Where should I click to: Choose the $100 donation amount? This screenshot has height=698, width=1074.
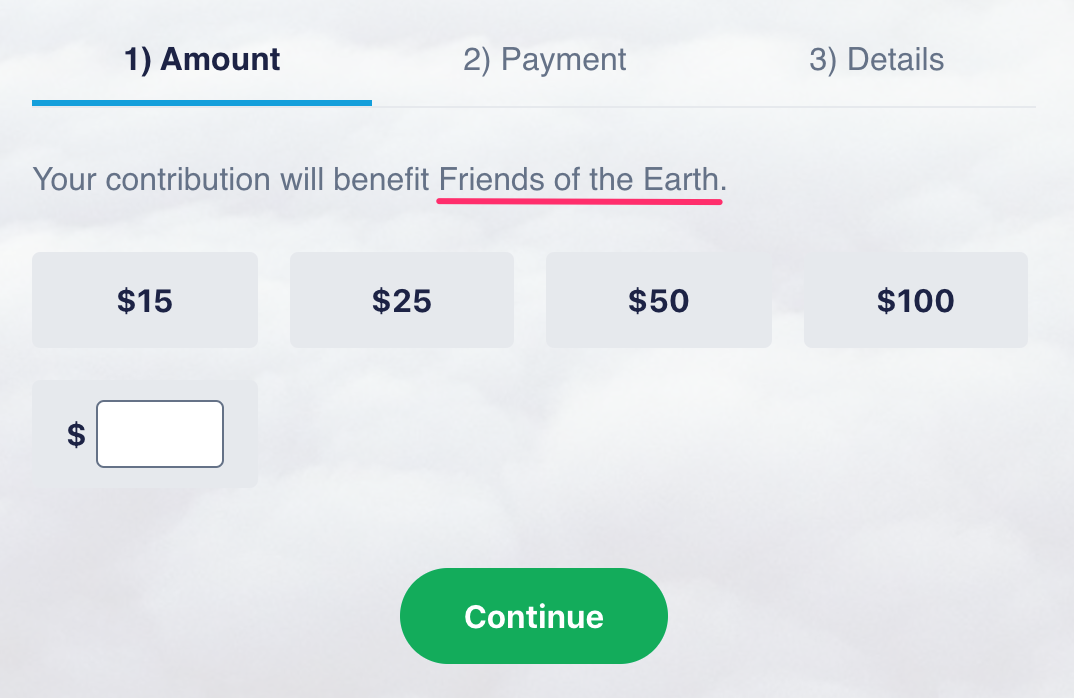coord(915,300)
